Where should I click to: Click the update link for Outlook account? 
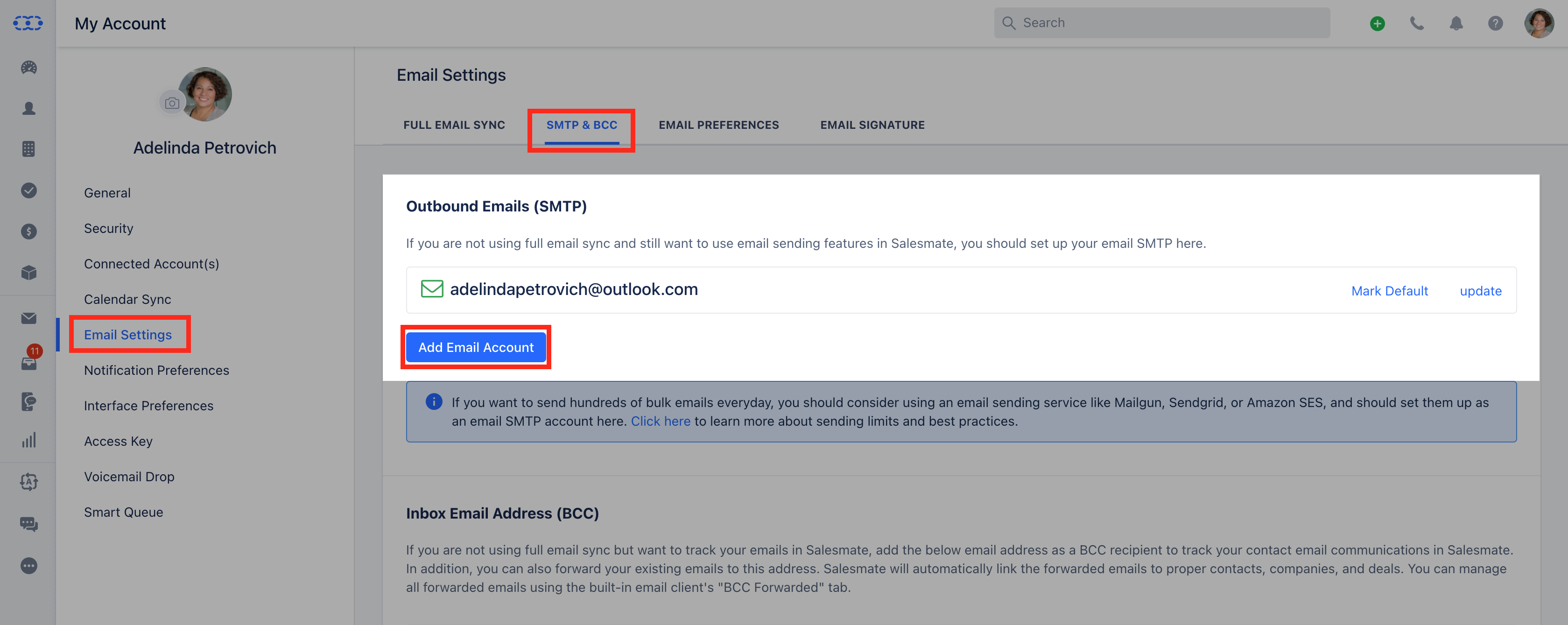click(1480, 291)
